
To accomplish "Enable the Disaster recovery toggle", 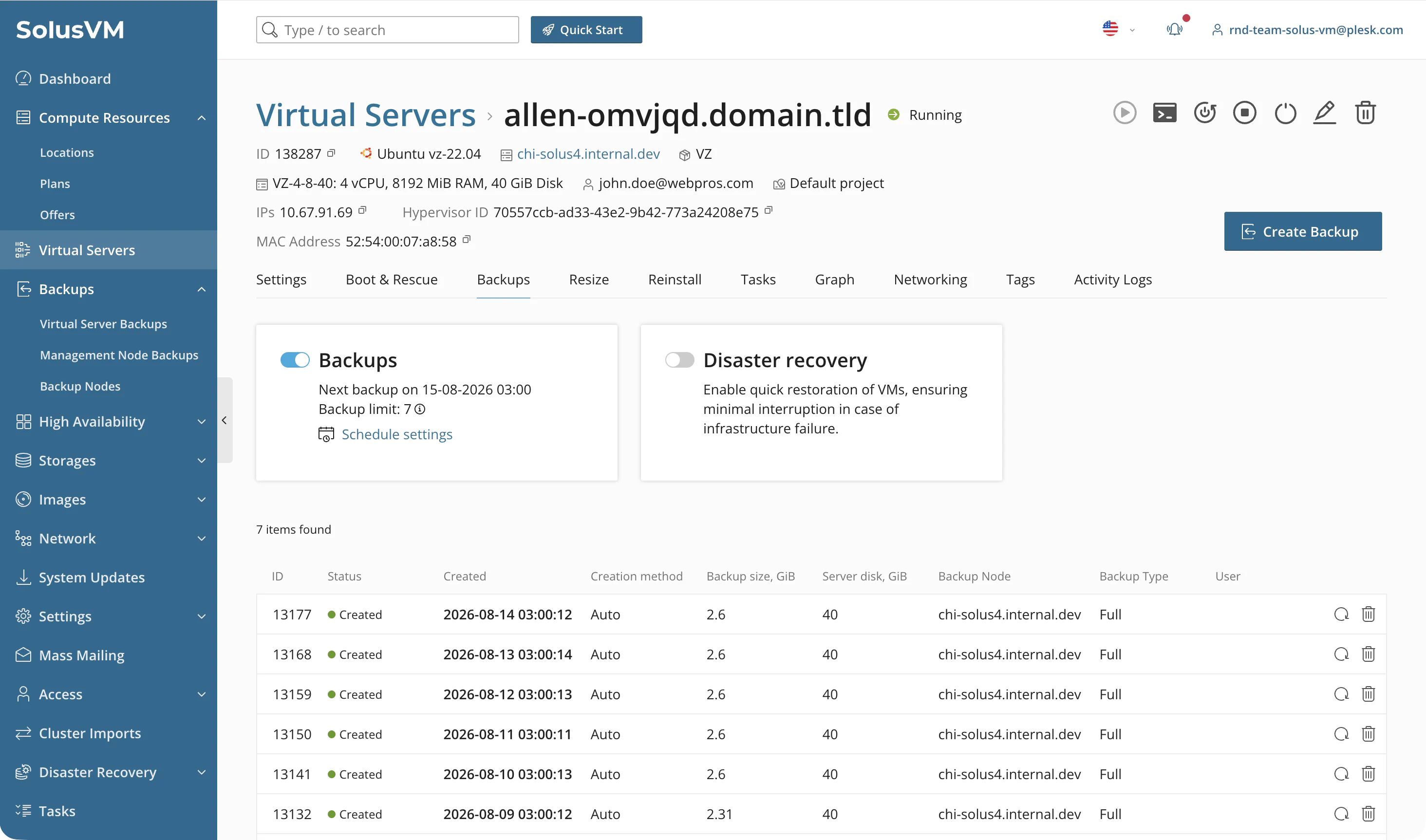I will point(679,360).
